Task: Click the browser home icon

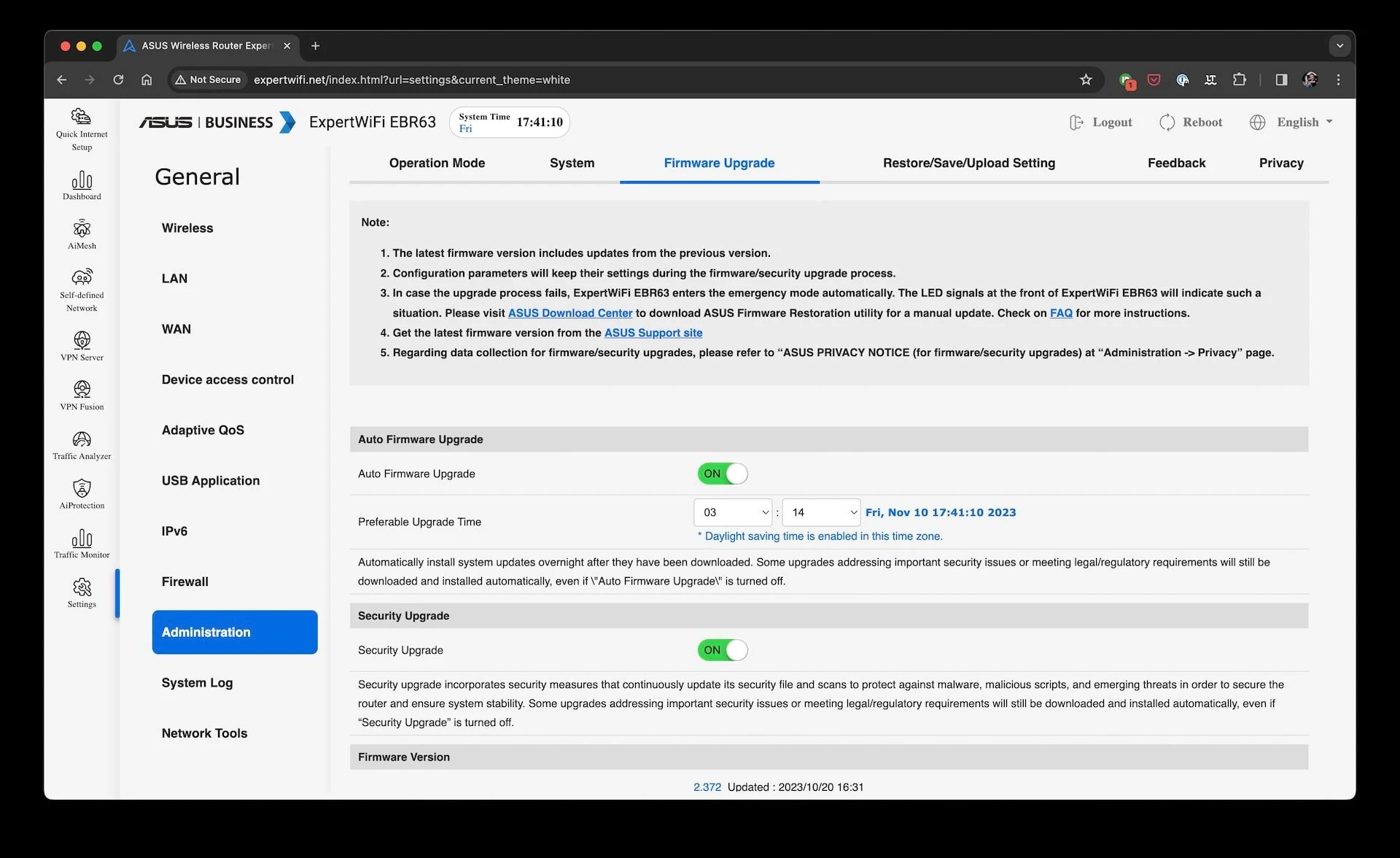Action: pyautogui.click(x=147, y=80)
